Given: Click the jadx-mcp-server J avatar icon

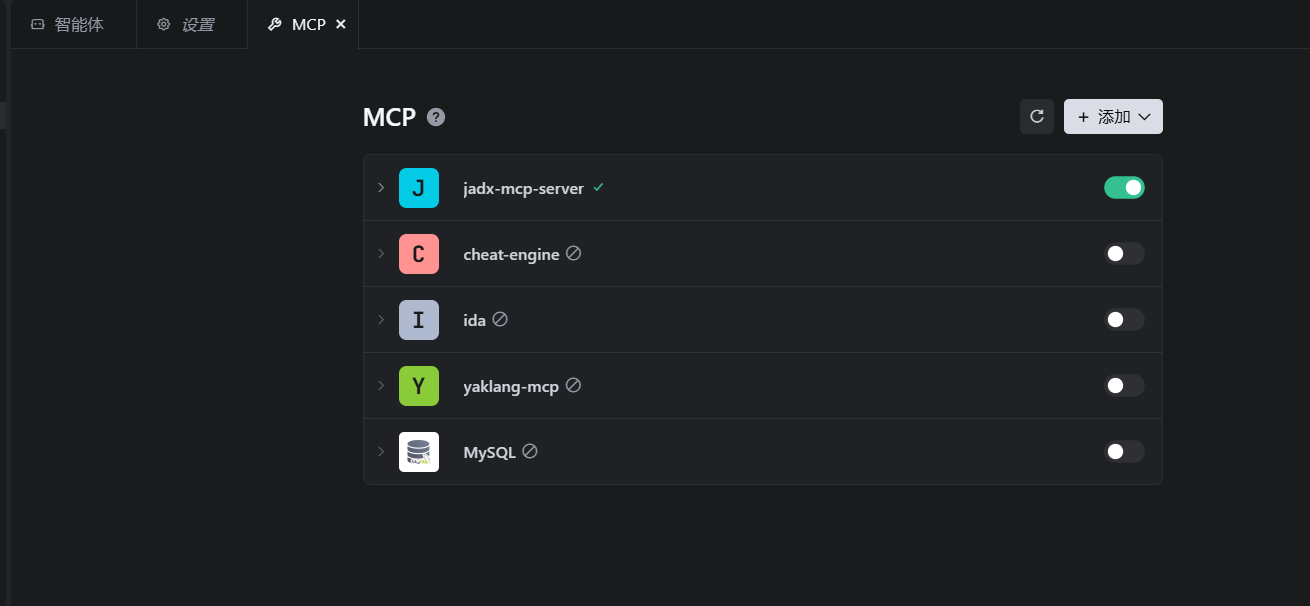Looking at the screenshot, I should tap(419, 188).
